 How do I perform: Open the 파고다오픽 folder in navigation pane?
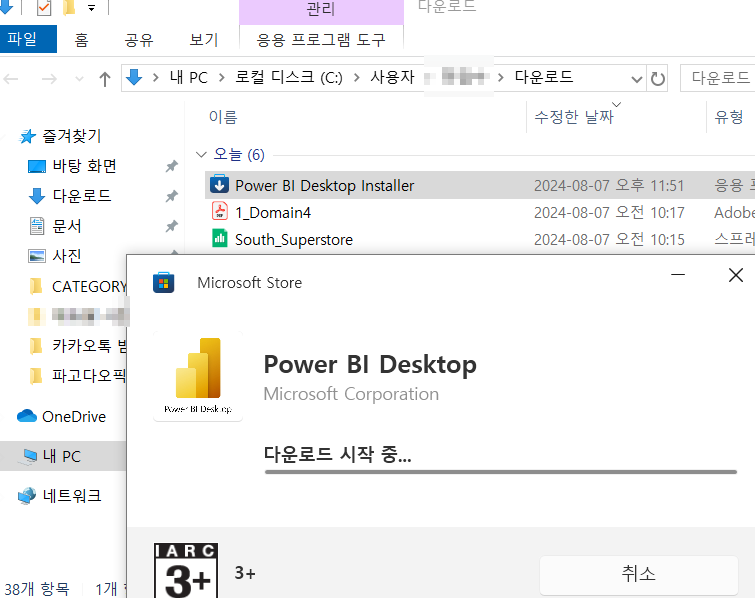(x=89, y=375)
